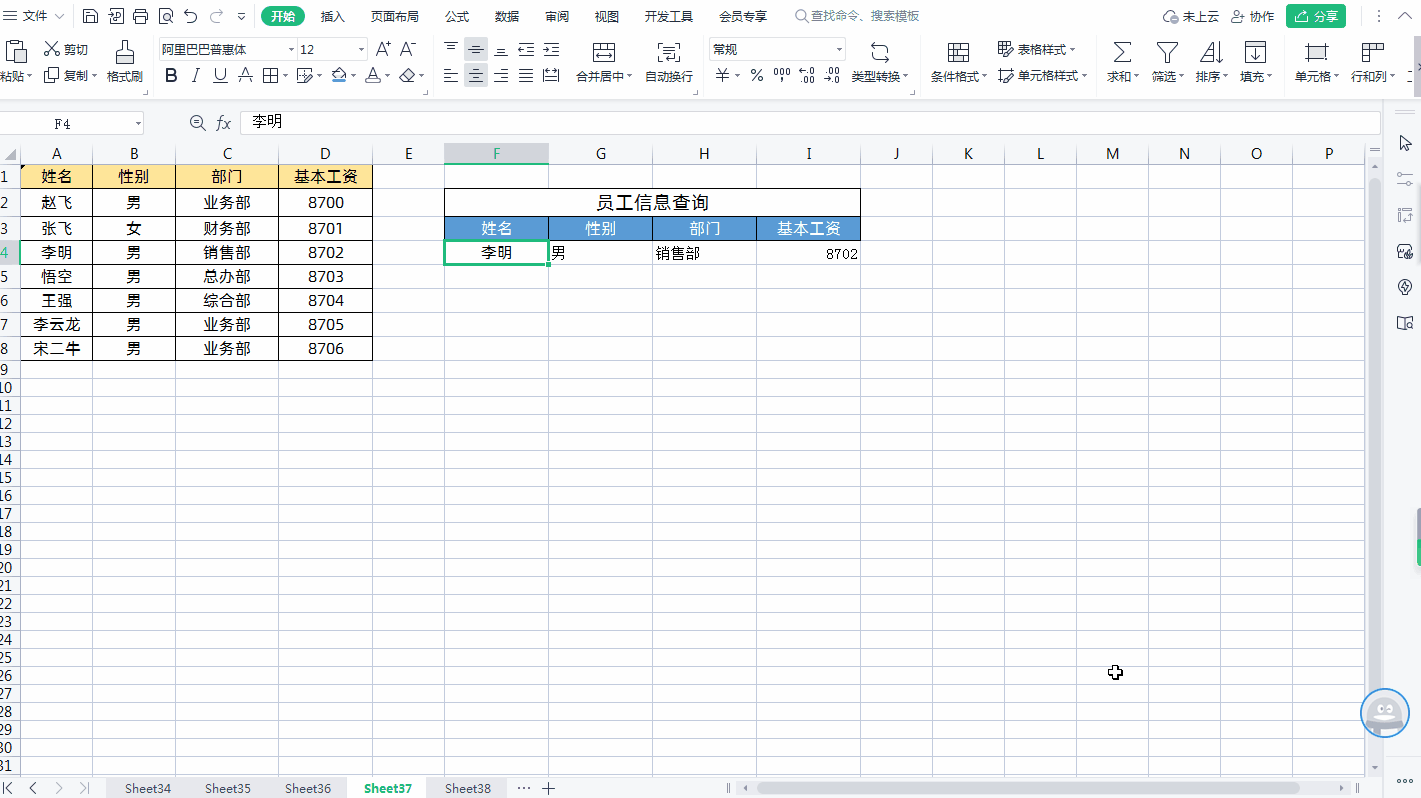The height and width of the screenshot is (798, 1421).
Task: Select cell containing 销售部 in column H
Action: point(704,253)
